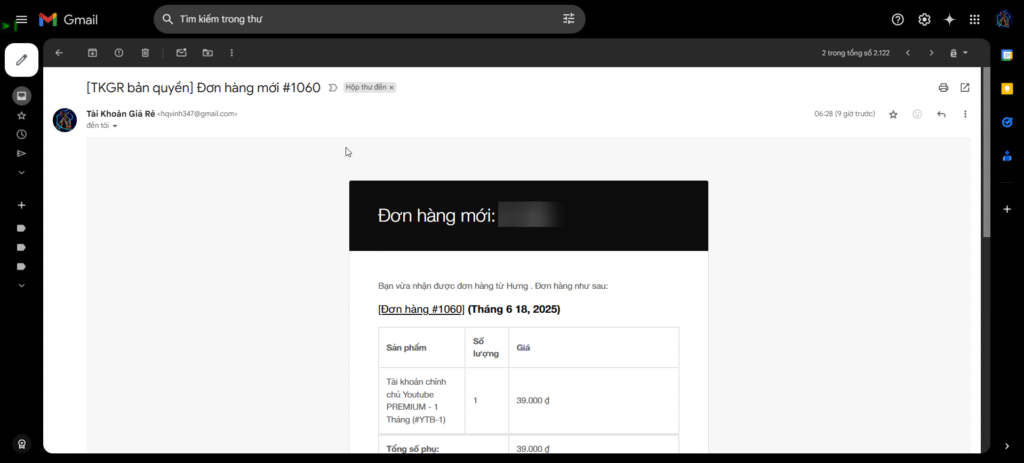
Task: Click the Gmail logo
Action: (68, 20)
